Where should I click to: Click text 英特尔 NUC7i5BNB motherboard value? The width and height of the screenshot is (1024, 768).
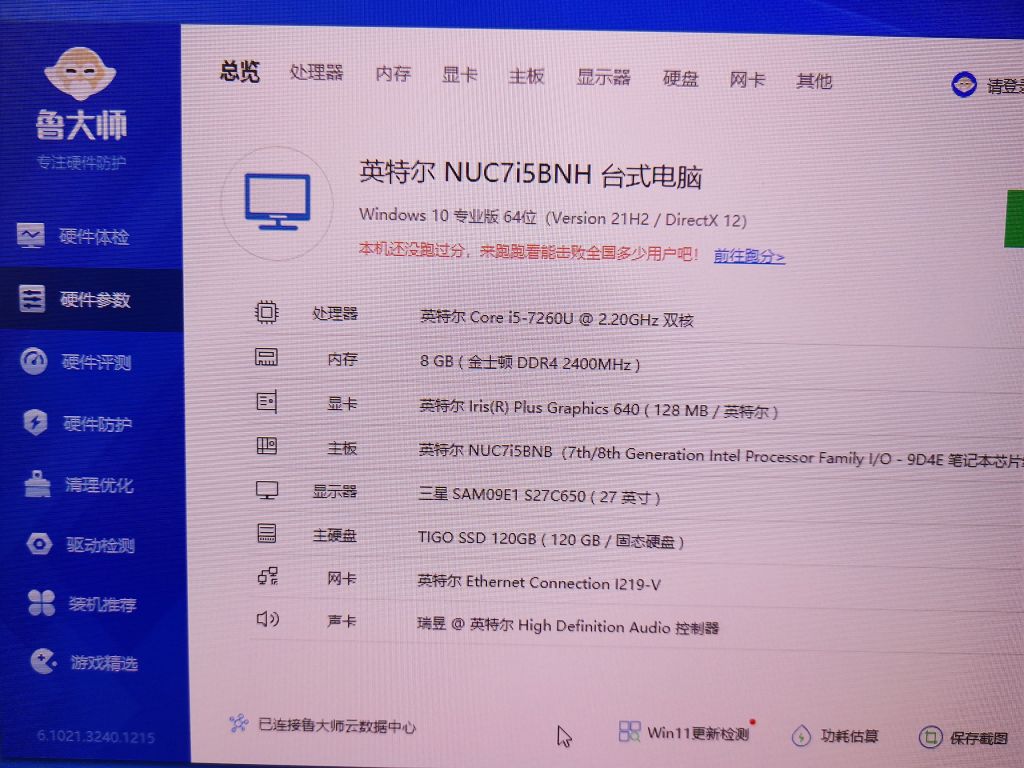coord(485,451)
